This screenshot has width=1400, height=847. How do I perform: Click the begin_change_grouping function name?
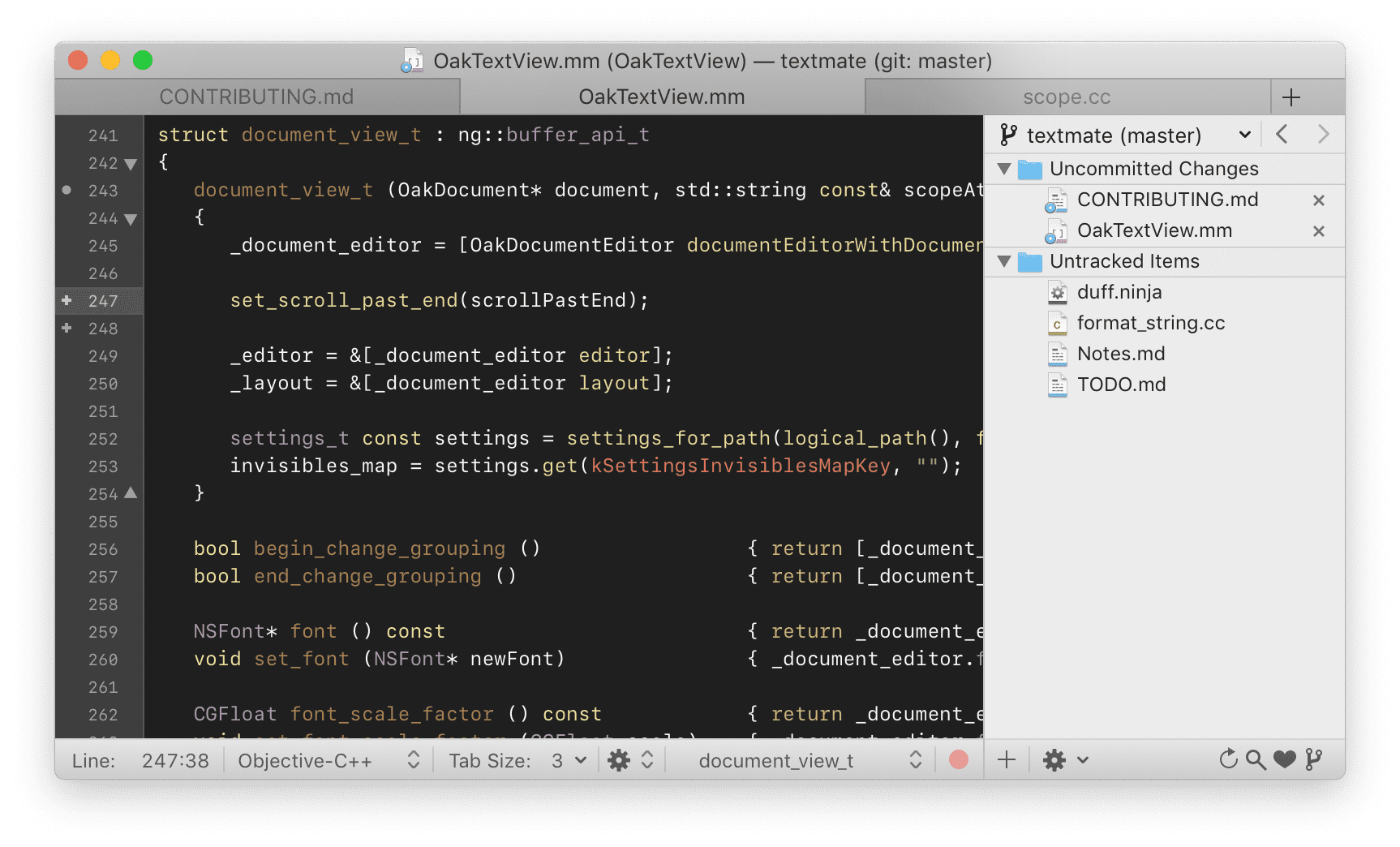380,549
